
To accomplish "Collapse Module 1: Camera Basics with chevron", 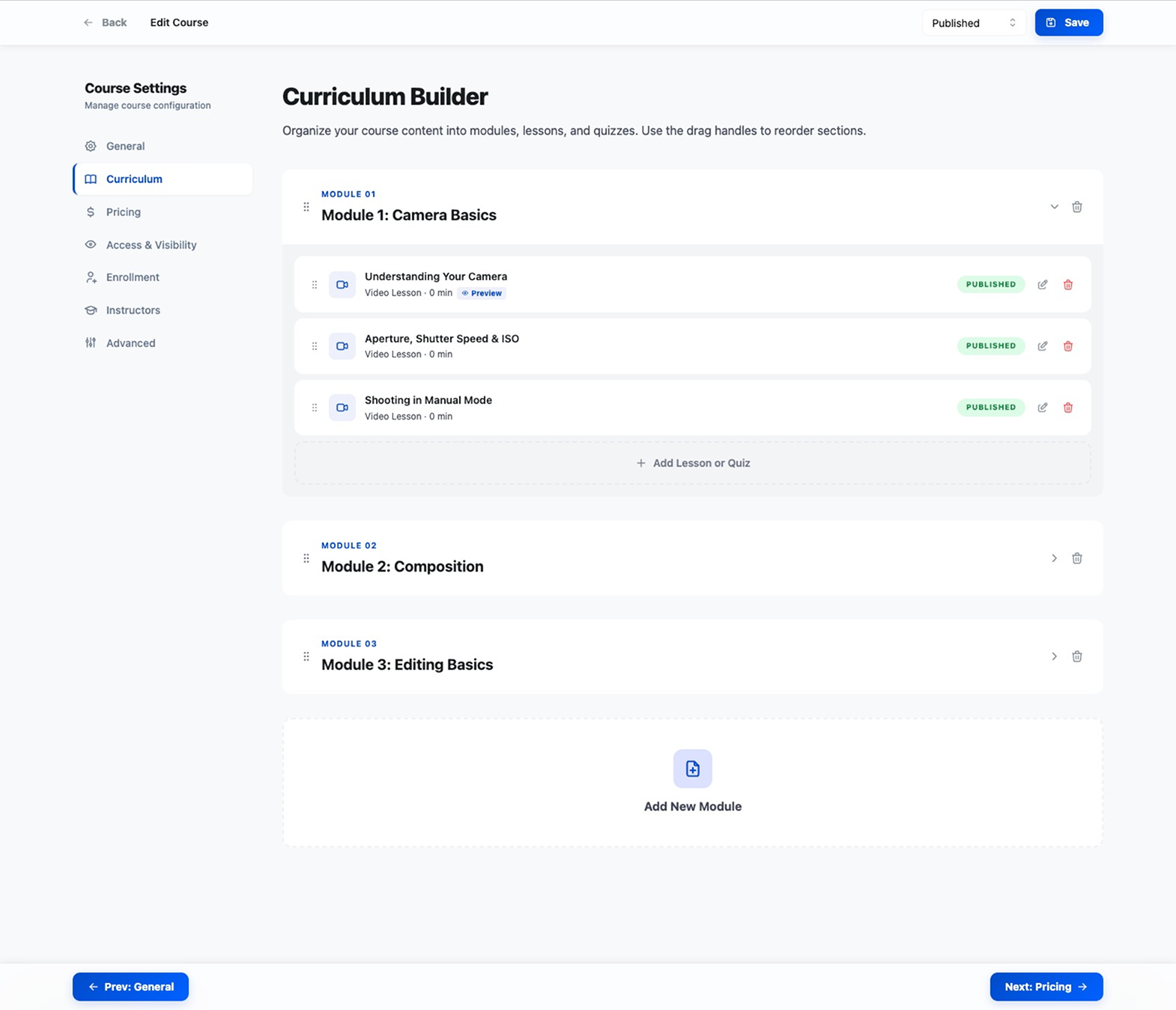I will [x=1054, y=207].
